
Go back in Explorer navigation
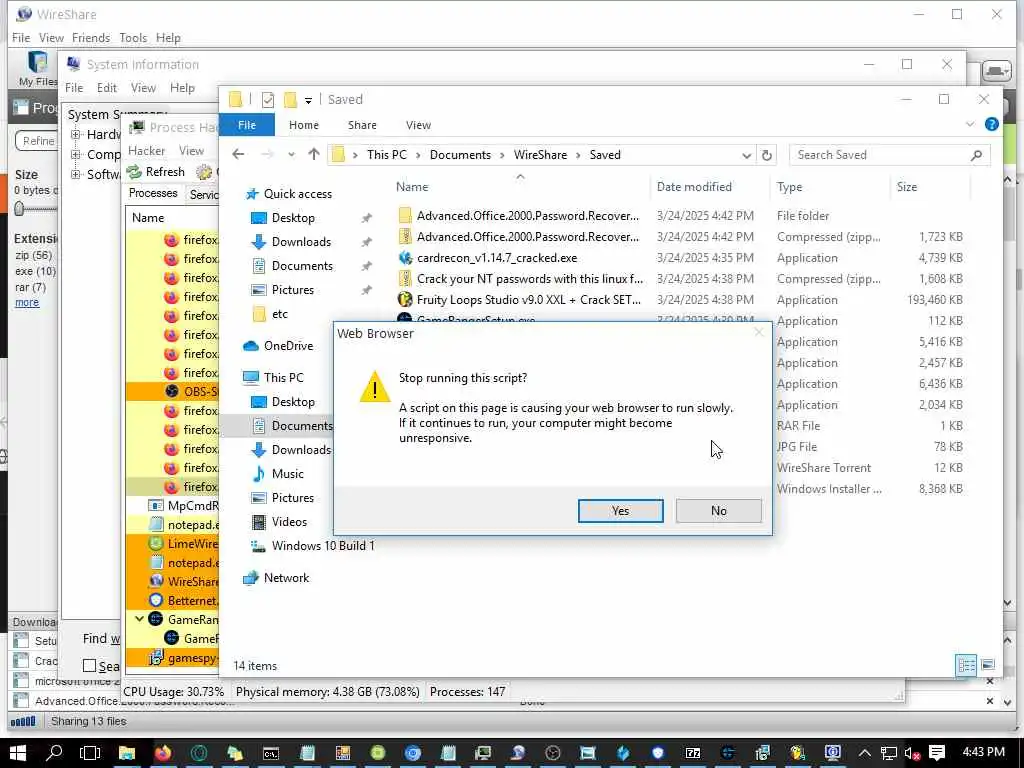click(238, 155)
